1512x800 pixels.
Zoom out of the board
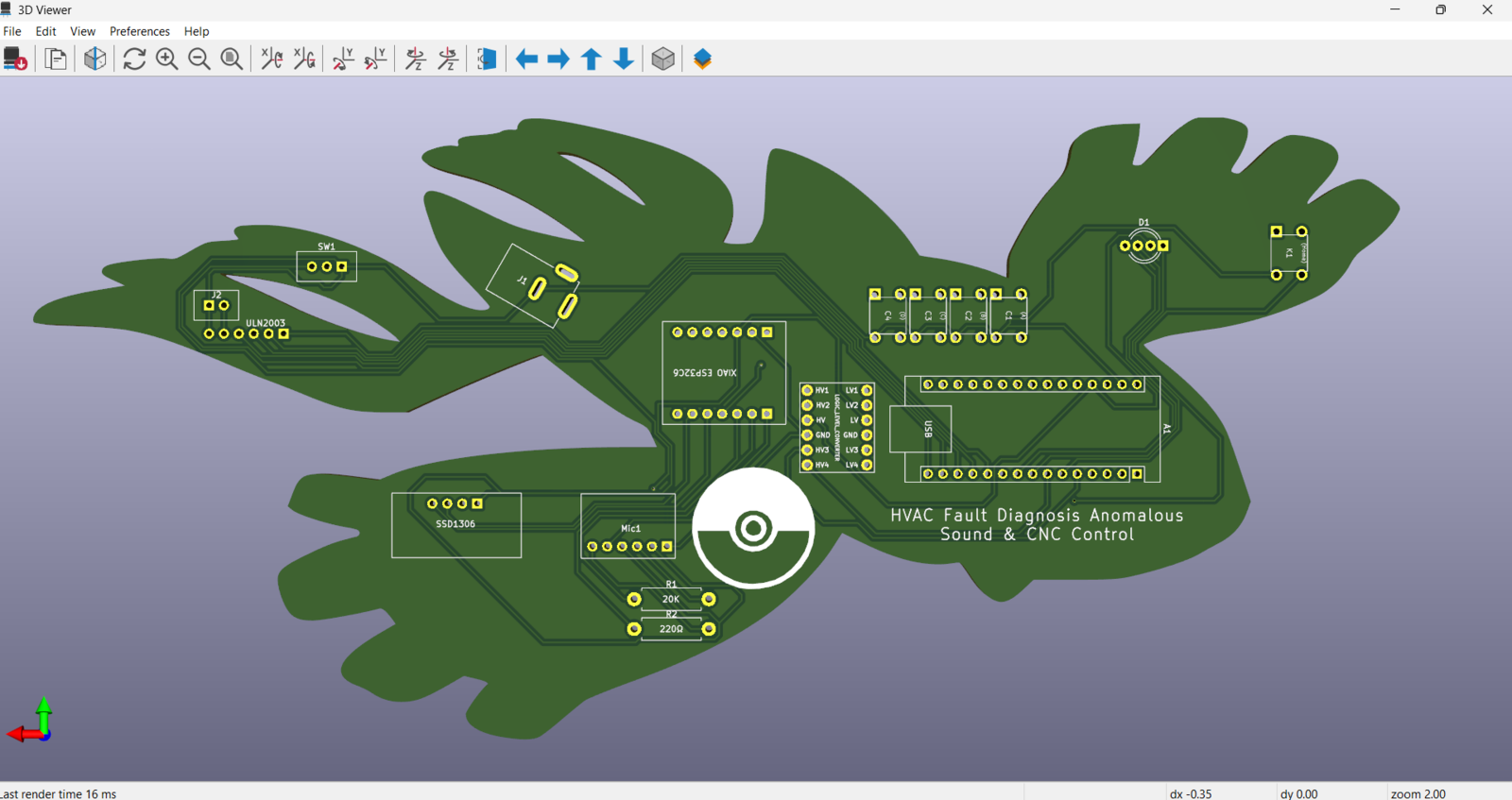pos(199,60)
